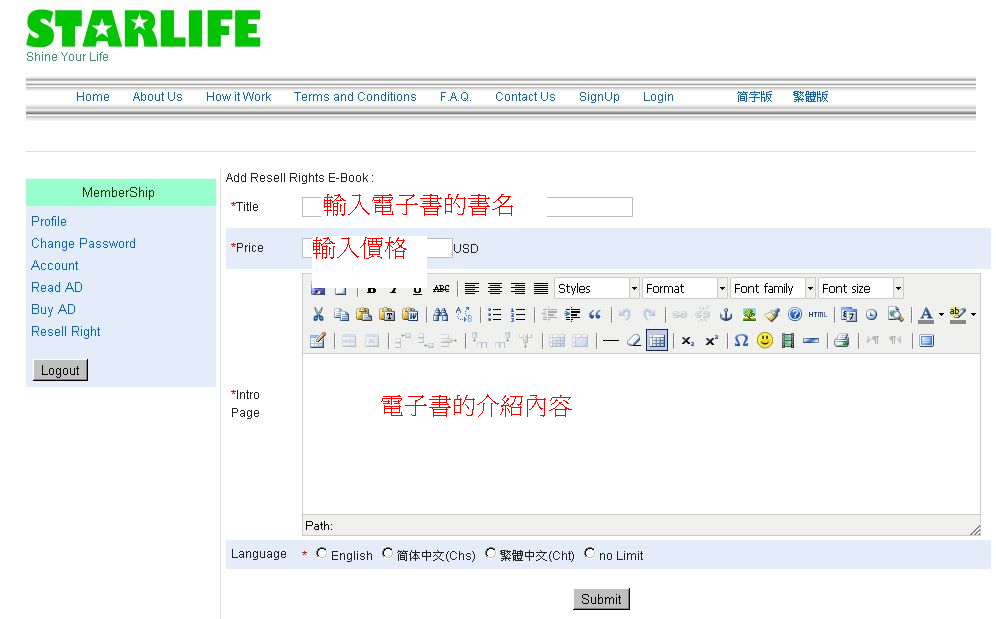The height and width of the screenshot is (619, 996).
Task: Toggle the highlighted visual aid grid icon
Action: point(657,341)
